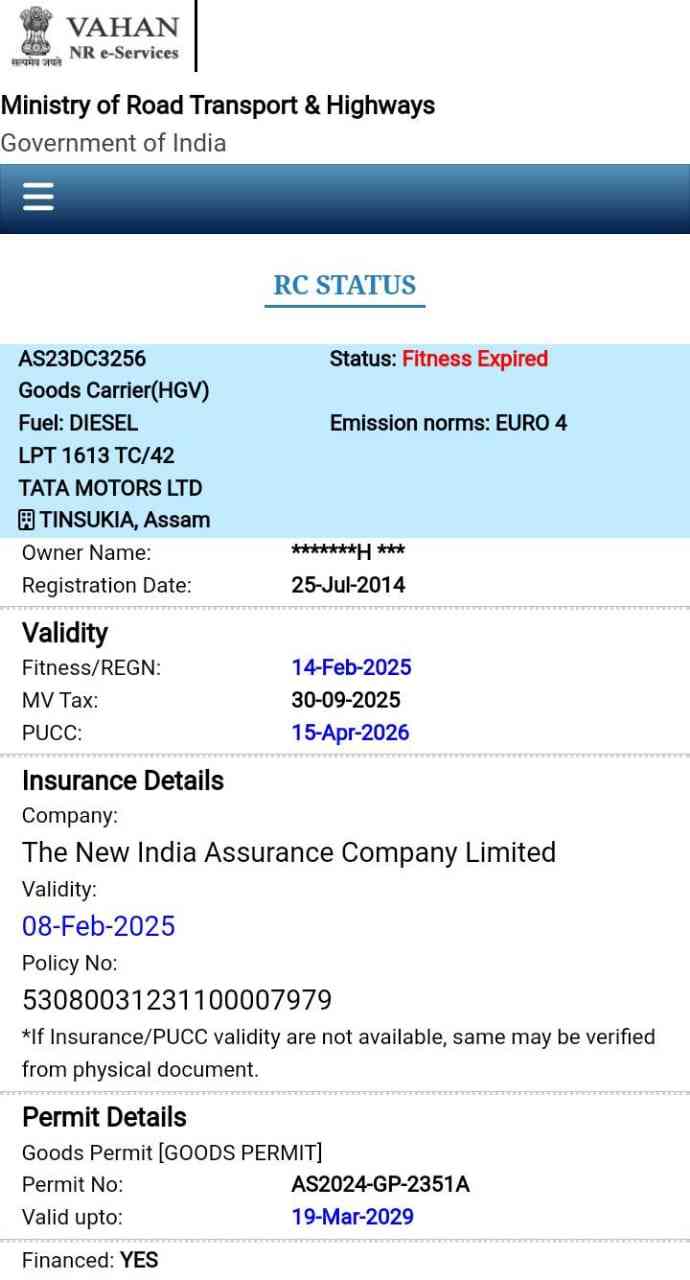Click The New India Assurance Company name
The height and width of the screenshot is (1280, 690).
(x=288, y=853)
